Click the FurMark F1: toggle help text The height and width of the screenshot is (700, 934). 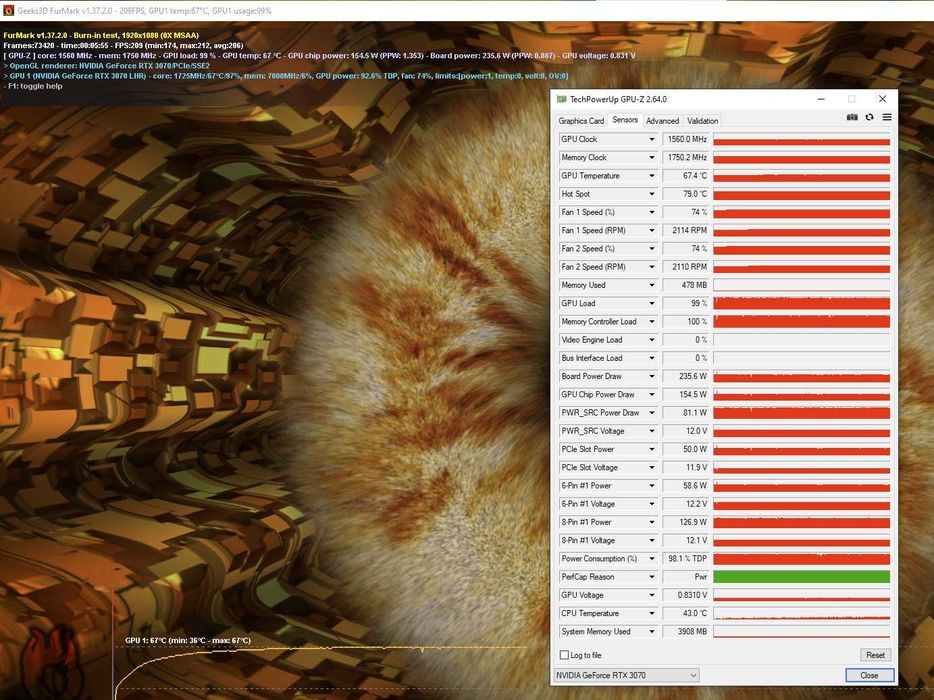(33, 86)
